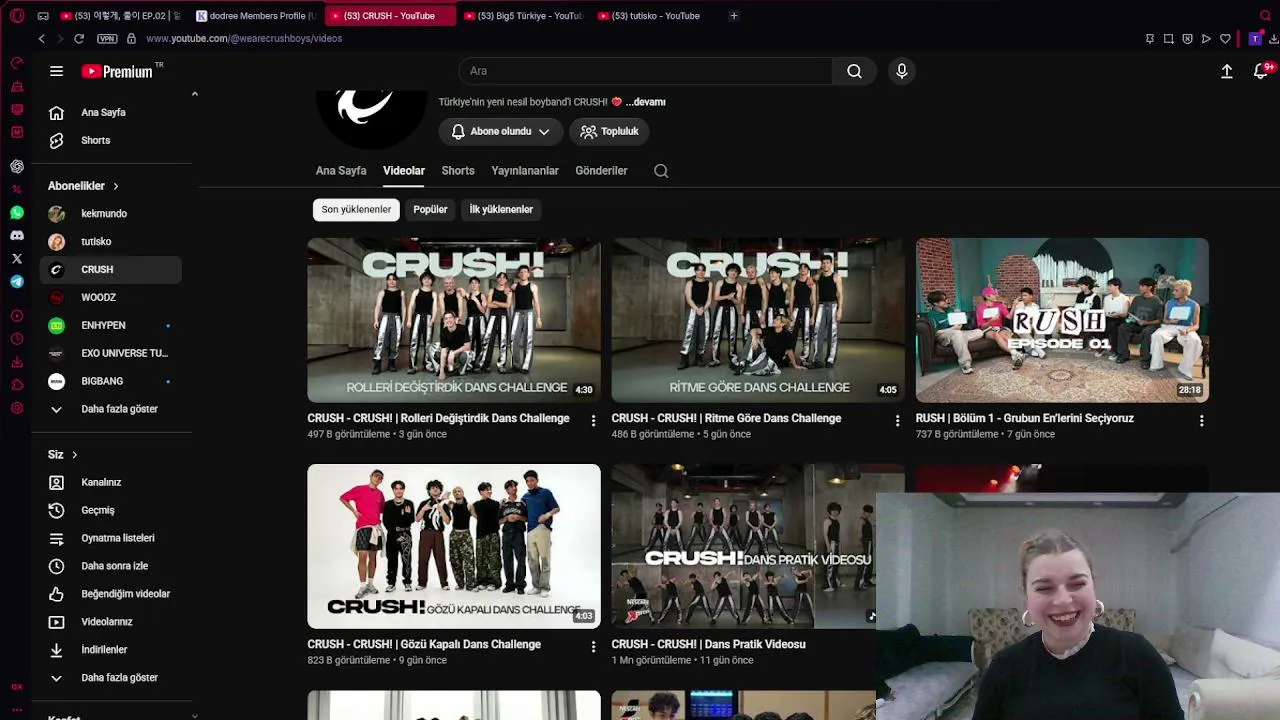Open the player icon in Opera sidebar
This screenshot has width=1280, height=720.
tap(17, 316)
